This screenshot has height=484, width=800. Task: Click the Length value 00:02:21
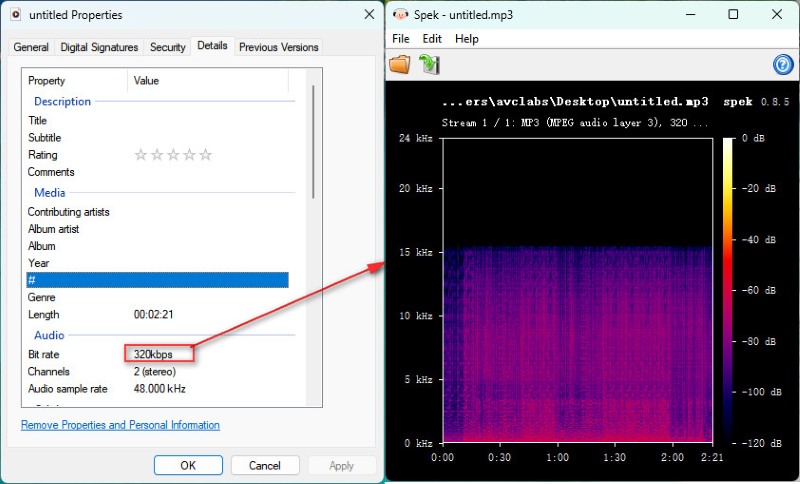click(154, 315)
